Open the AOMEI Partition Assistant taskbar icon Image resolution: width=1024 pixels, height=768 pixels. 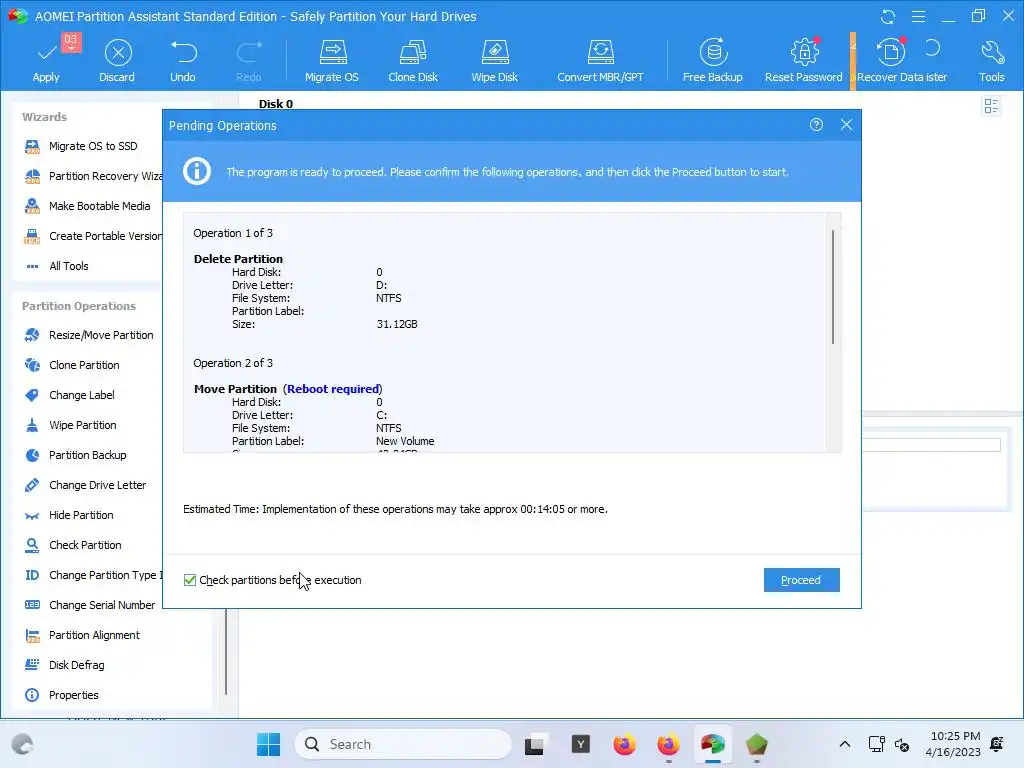click(712, 744)
